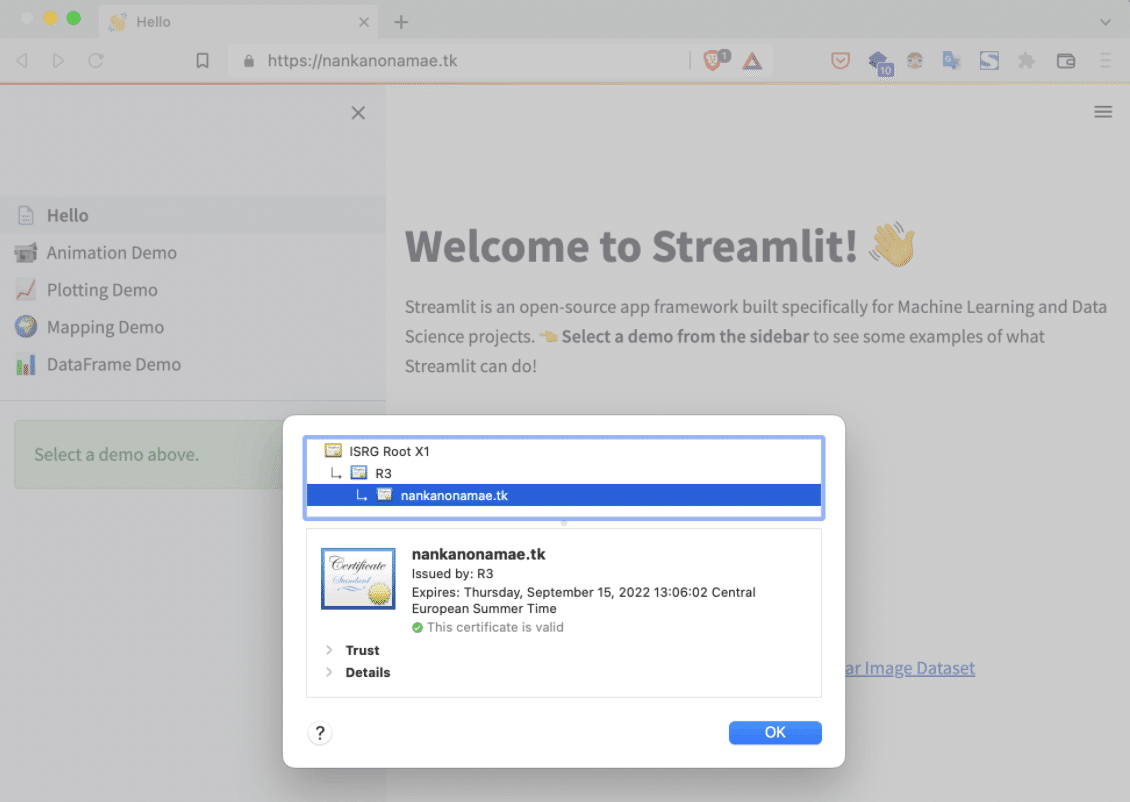The height and width of the screenshot is (802, 1130).
Task: Open Animation Demo in sidebar
Action: tap(192, 253)
